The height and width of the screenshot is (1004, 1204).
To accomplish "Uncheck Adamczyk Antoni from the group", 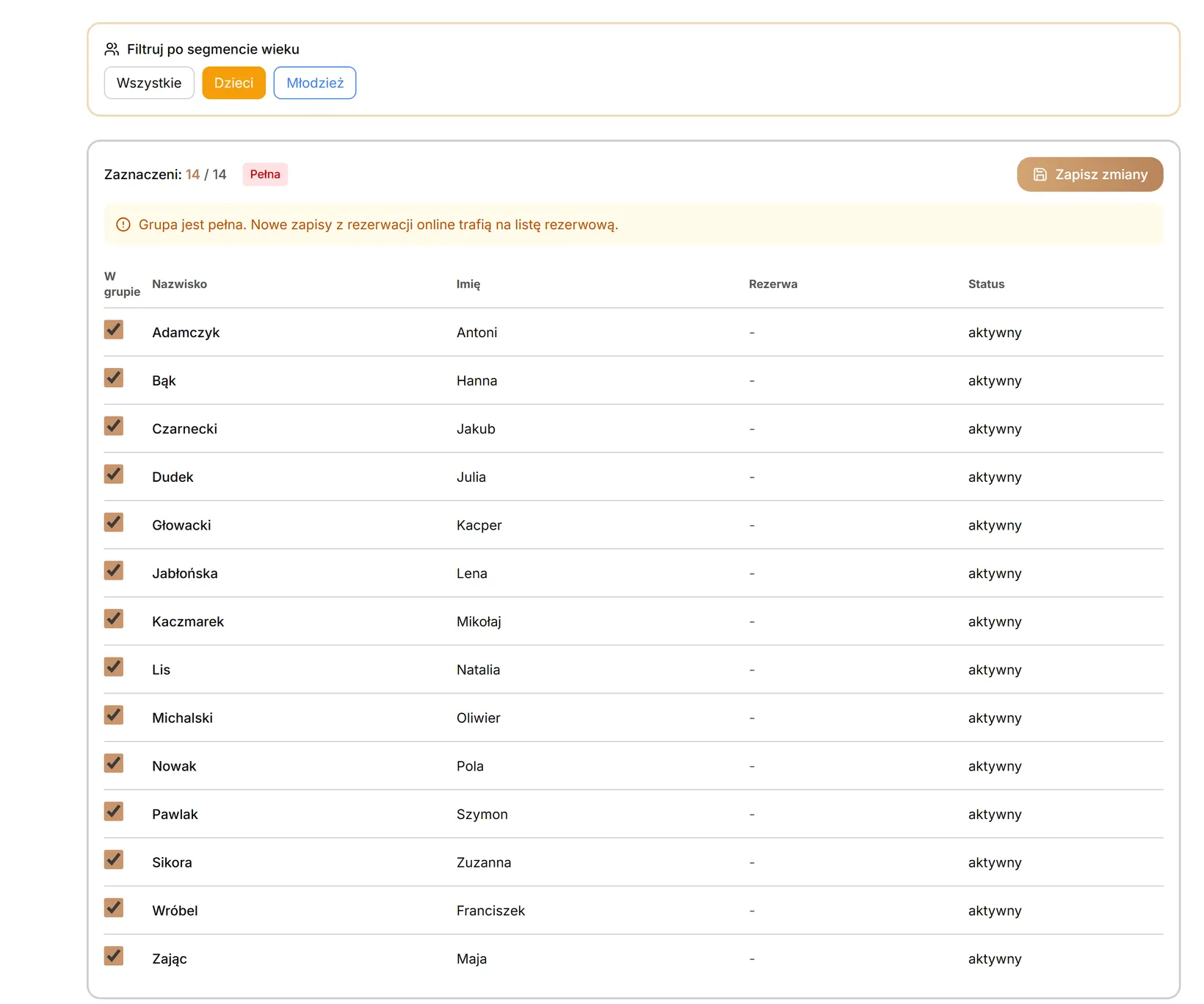I will point(114,330).
